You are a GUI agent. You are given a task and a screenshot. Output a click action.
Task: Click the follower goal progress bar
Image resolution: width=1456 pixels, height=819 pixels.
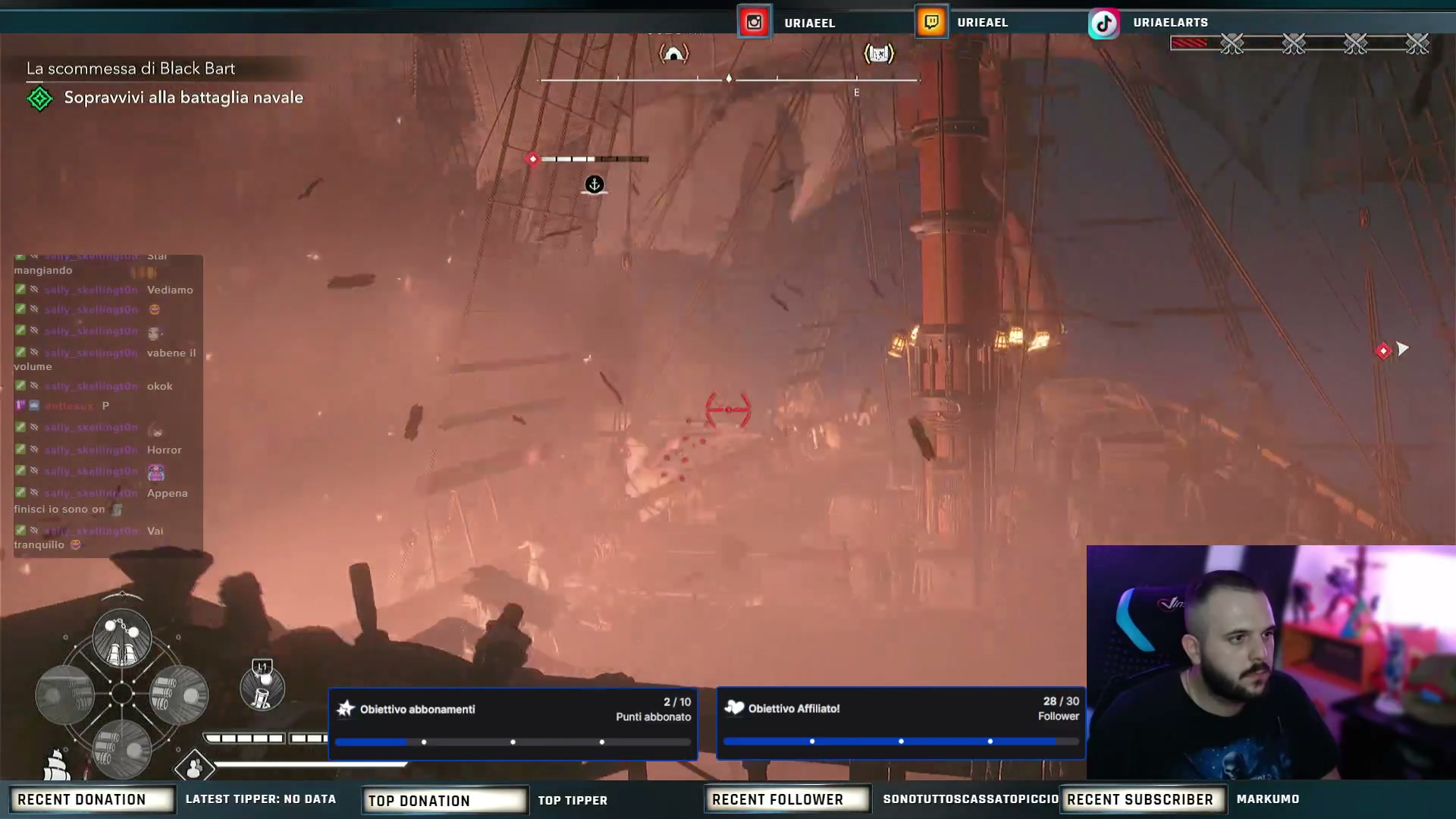(901, 741)
